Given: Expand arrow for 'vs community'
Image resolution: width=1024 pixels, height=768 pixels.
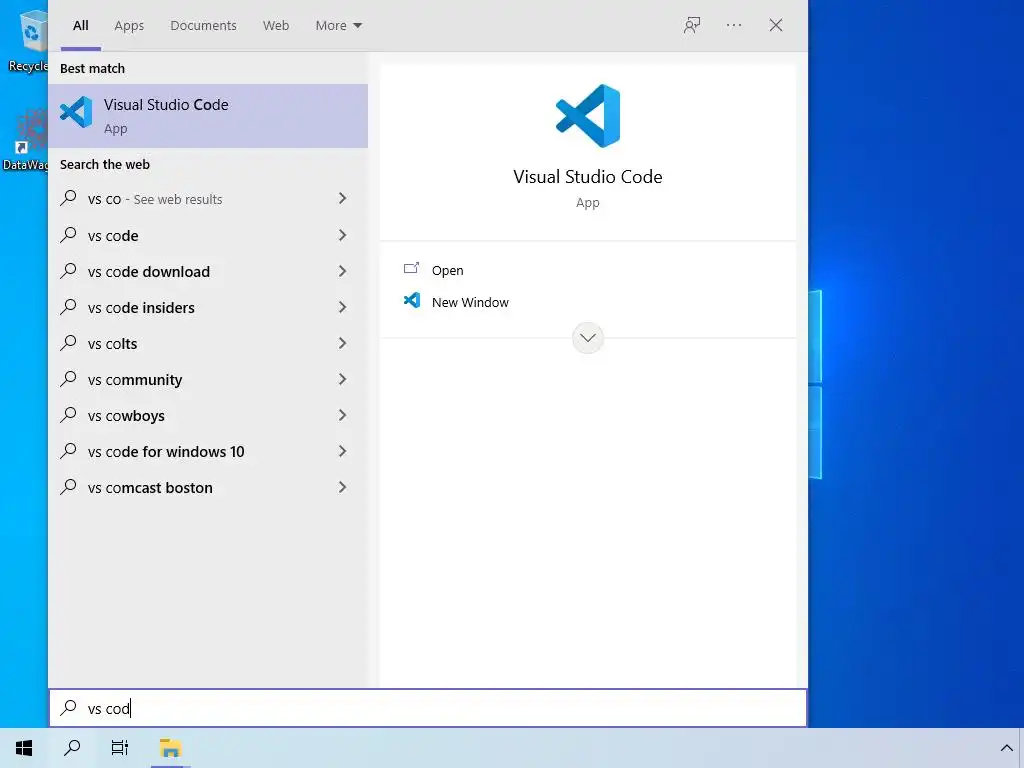Looking at the screenshot, I should (342, 379).
